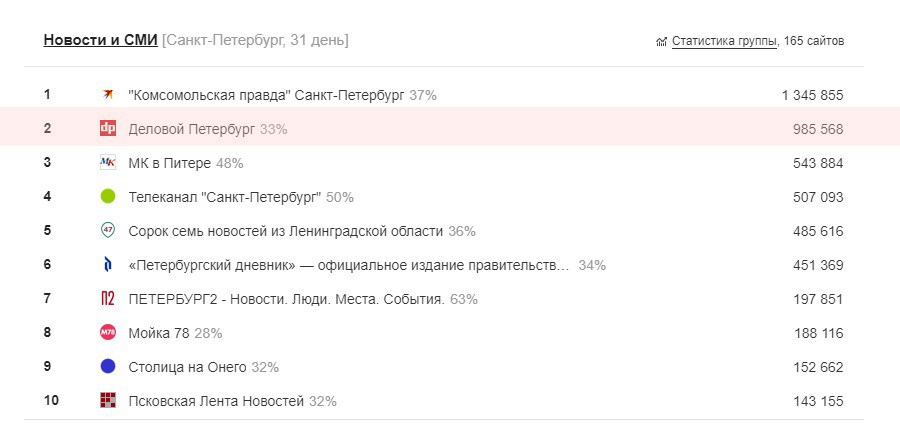Go to Псковская Лента Новостей

(216, 401)
